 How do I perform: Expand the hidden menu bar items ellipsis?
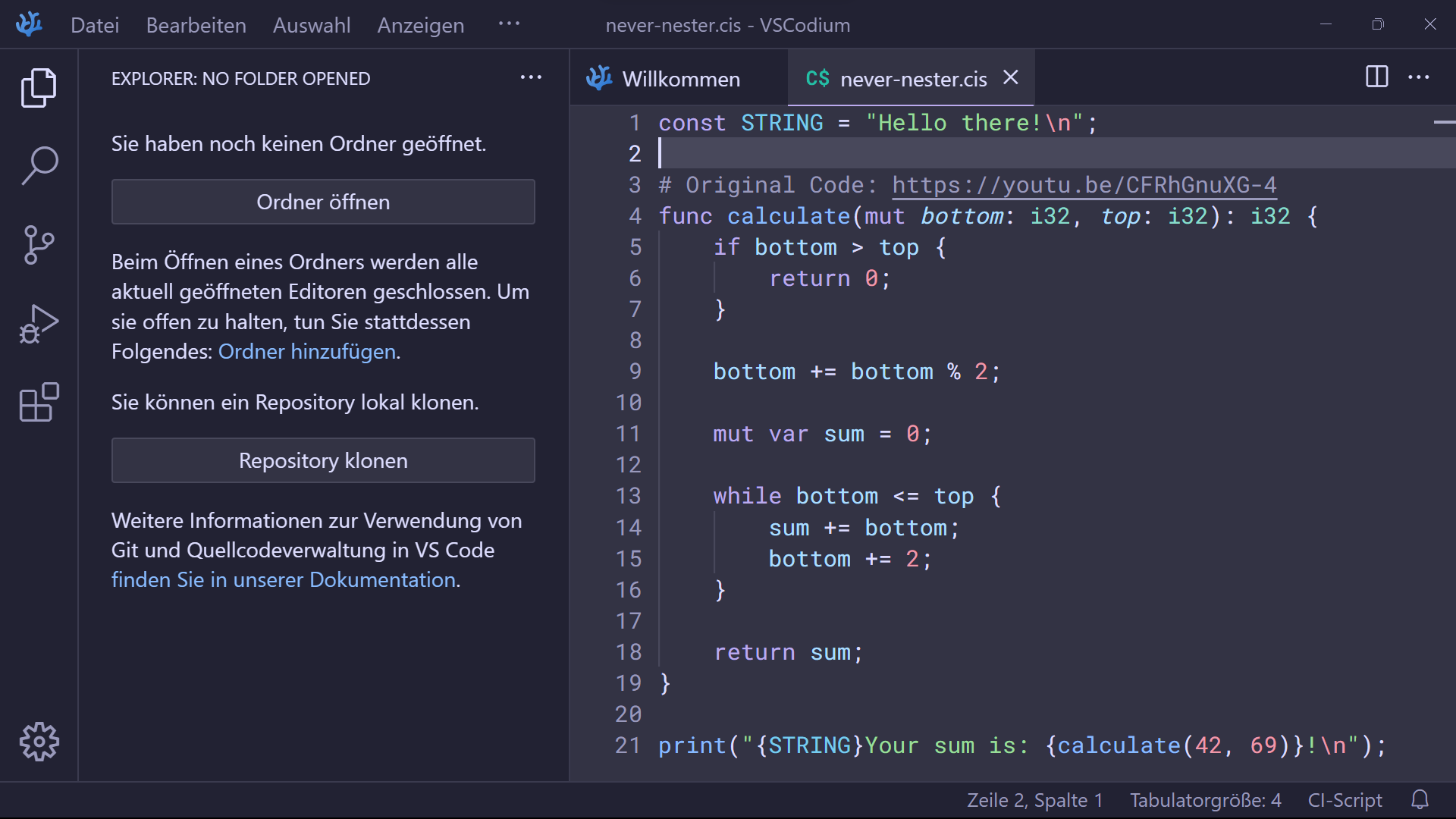[509, 24]
